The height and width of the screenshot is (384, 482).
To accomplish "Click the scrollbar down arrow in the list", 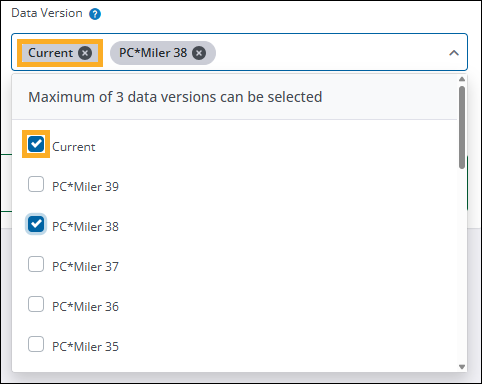I will [x=462, y=367].
